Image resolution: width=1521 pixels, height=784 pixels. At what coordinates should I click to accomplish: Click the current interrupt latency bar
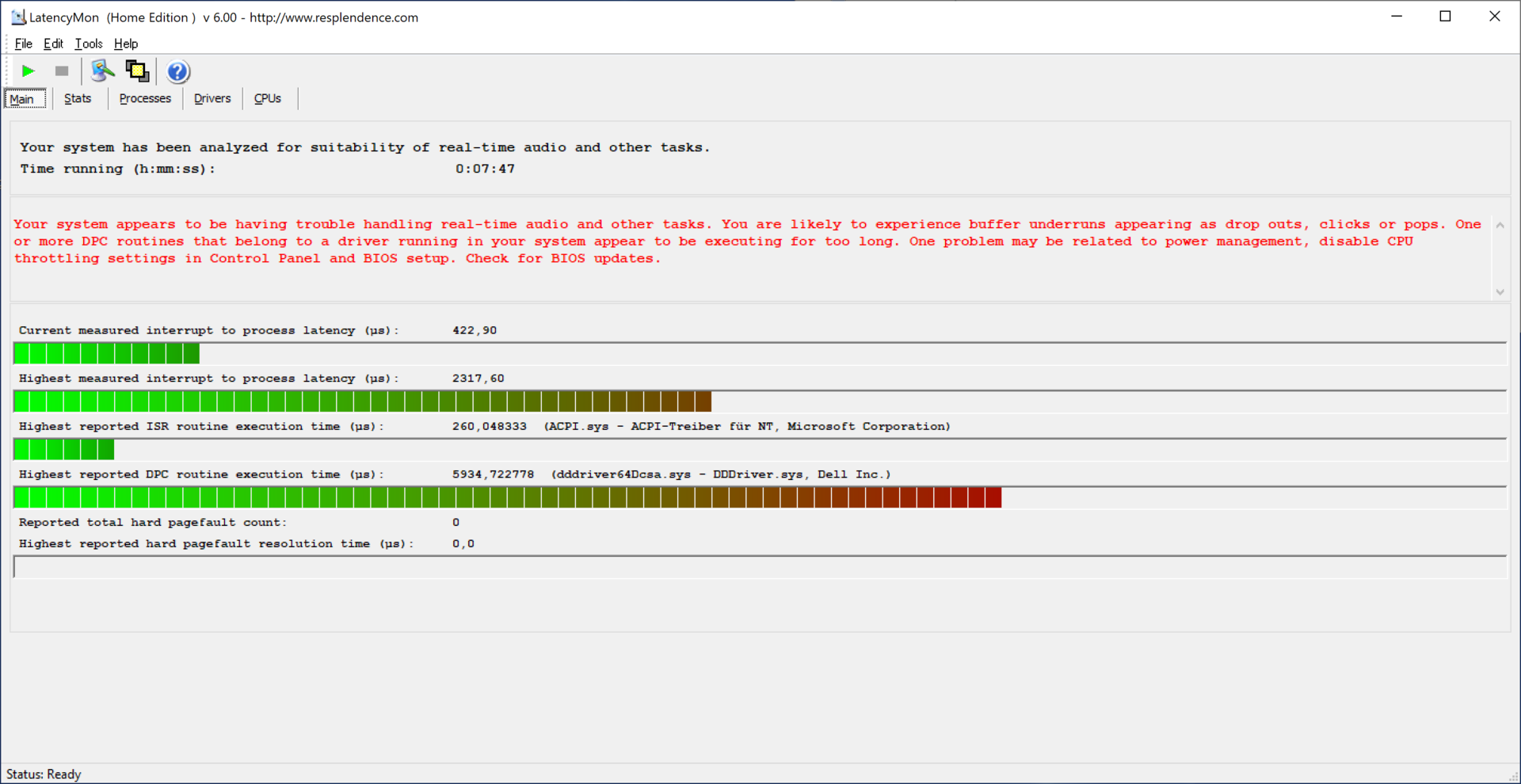[760, 353]
